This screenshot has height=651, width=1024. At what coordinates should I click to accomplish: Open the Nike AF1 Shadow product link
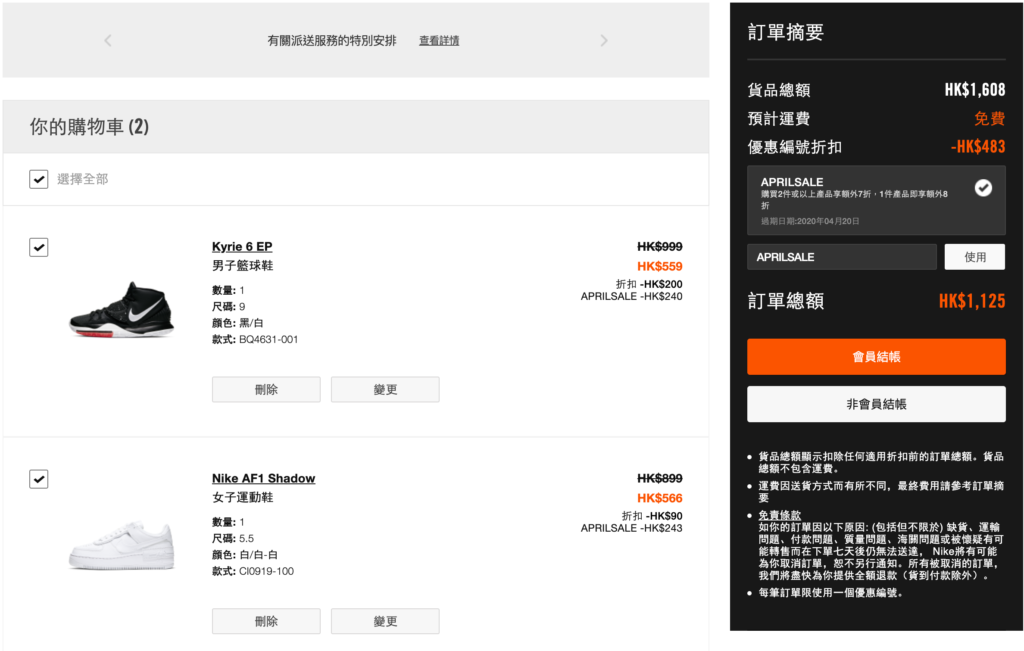(263, 479)
